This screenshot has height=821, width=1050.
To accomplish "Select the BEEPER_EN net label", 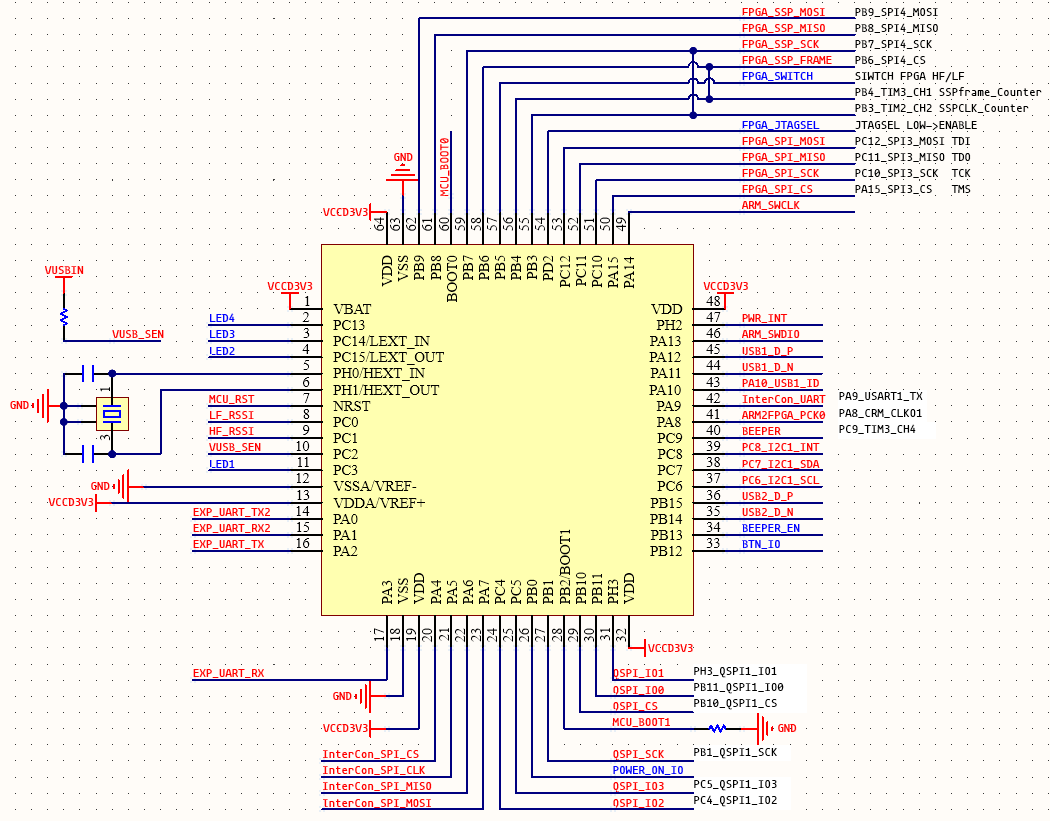I will [x=770, y=528].
